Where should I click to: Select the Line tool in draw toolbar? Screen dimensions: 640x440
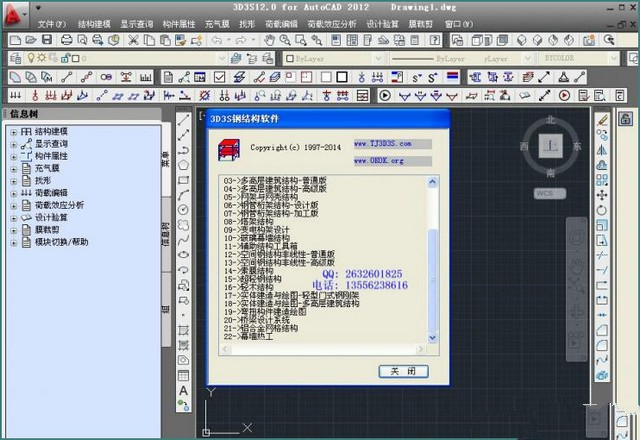184,118
